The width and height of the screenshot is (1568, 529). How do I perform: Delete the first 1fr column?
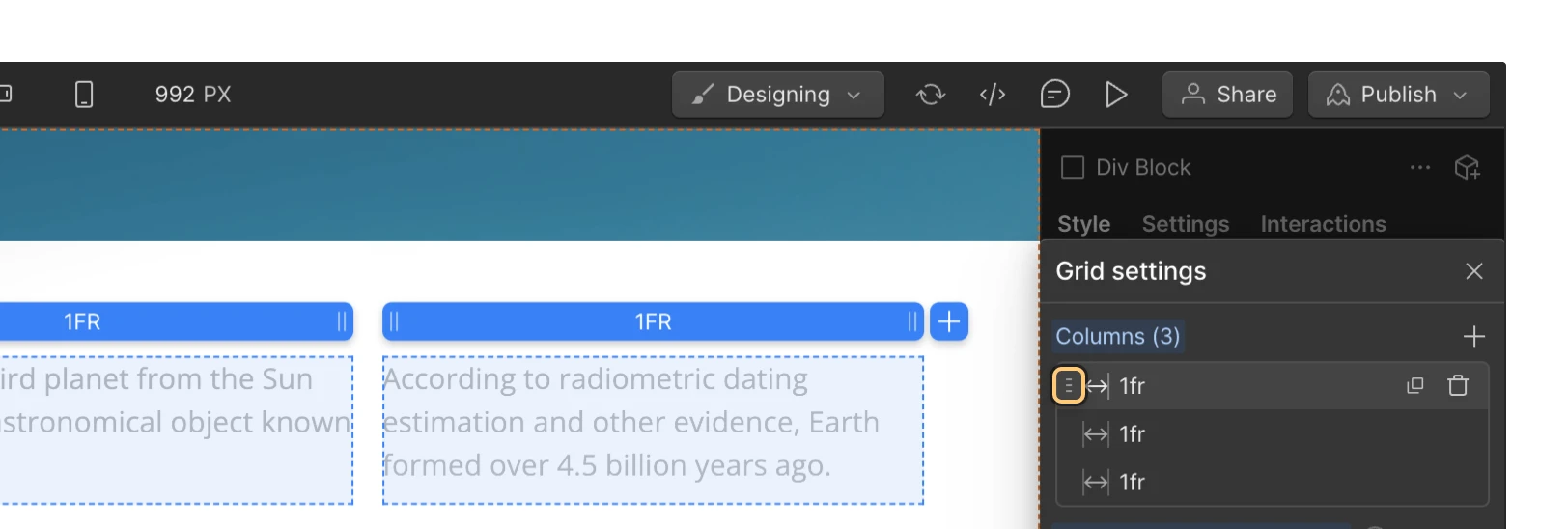pyautogui.click(x=1458, y=386)
